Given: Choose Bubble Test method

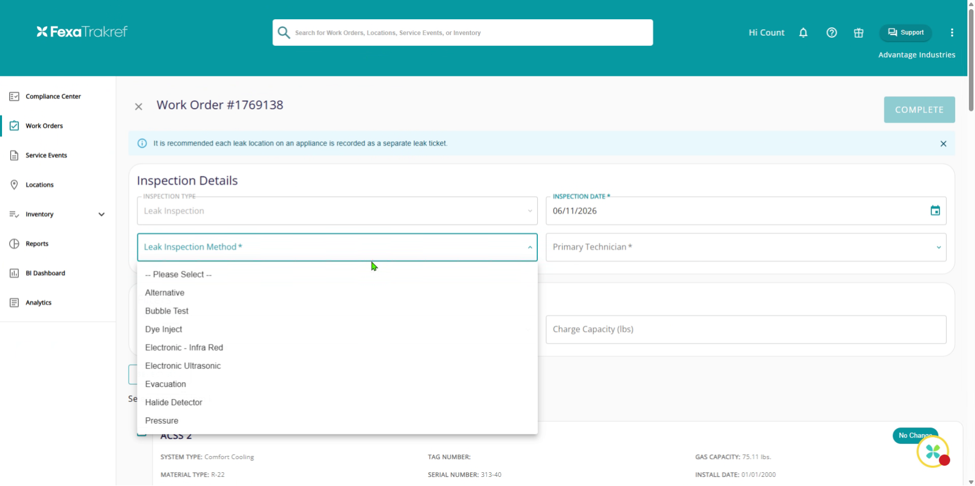Looking at the screenshot, I should [337, 311].
